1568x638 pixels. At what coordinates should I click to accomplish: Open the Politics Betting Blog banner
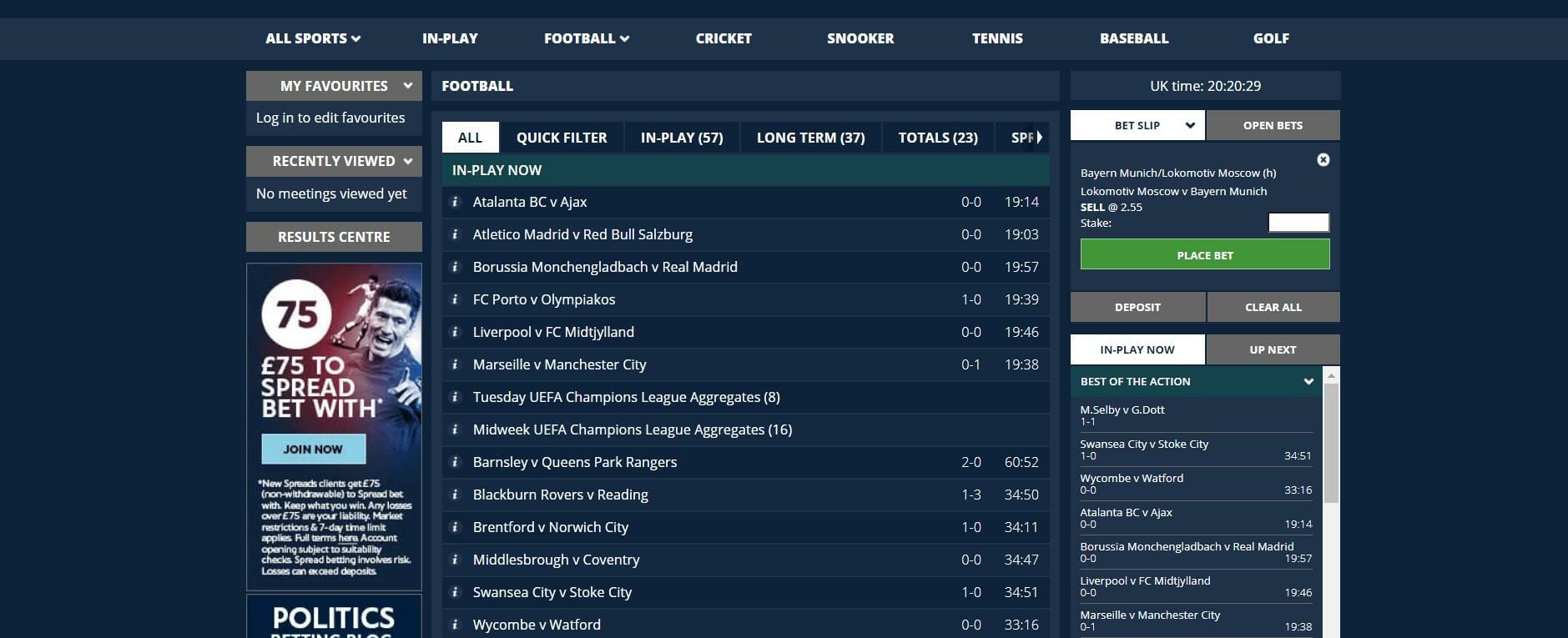[x=334, y=616]
